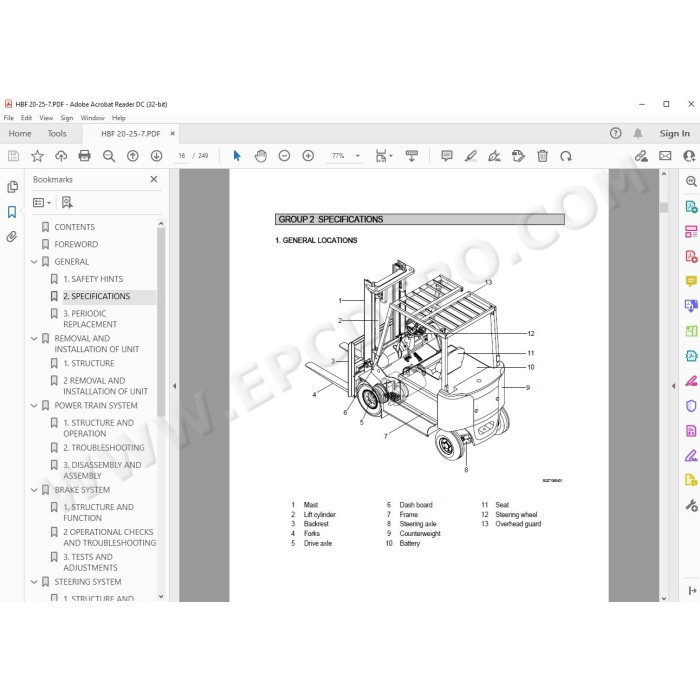
Task: Click the stamp tool icon
Action: tap(518, 156)
